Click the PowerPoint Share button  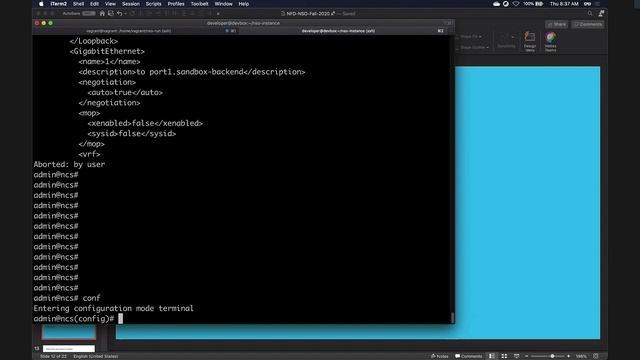pos(557,24)
